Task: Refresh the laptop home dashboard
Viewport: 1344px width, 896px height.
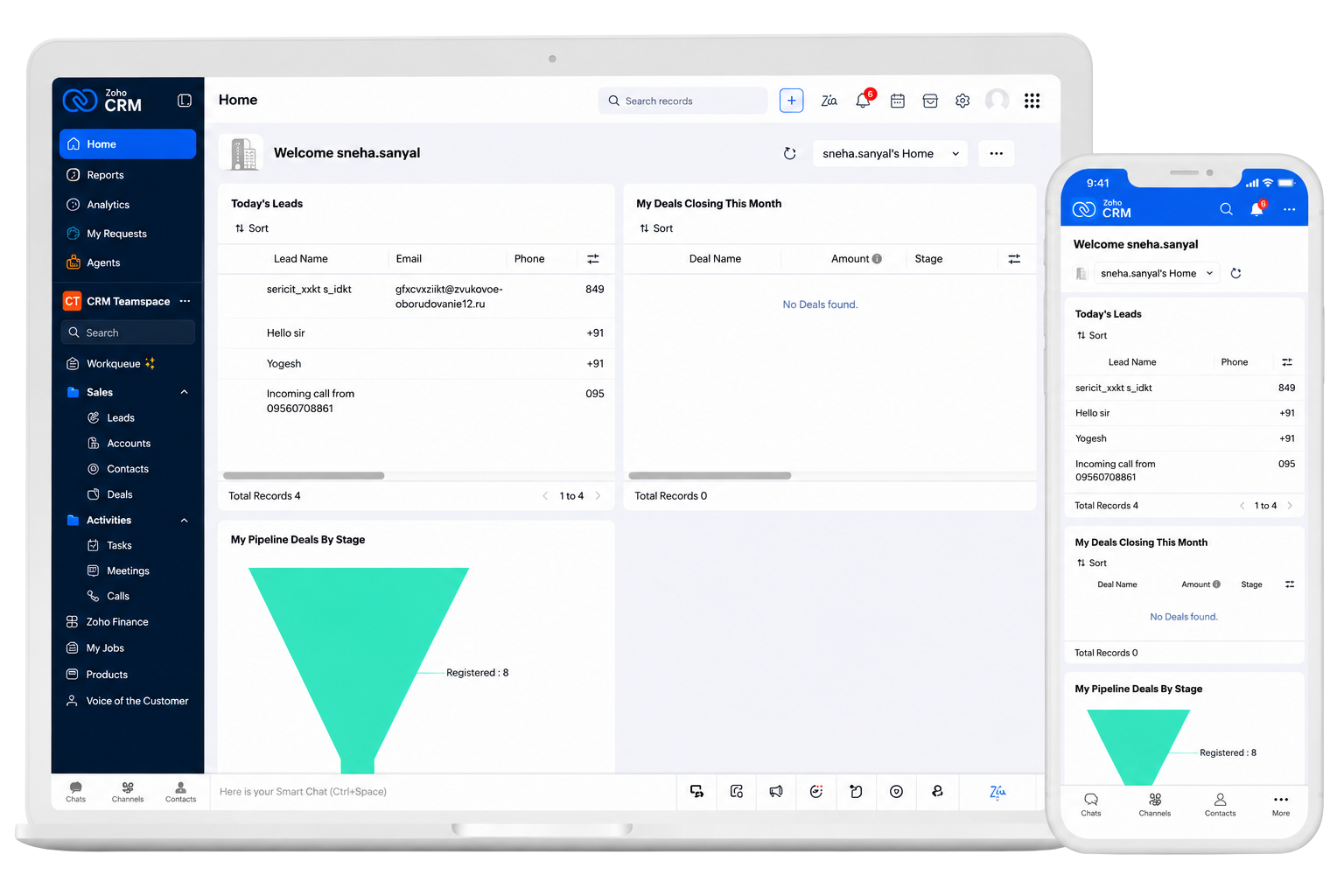Action: [x=789, y=153]
